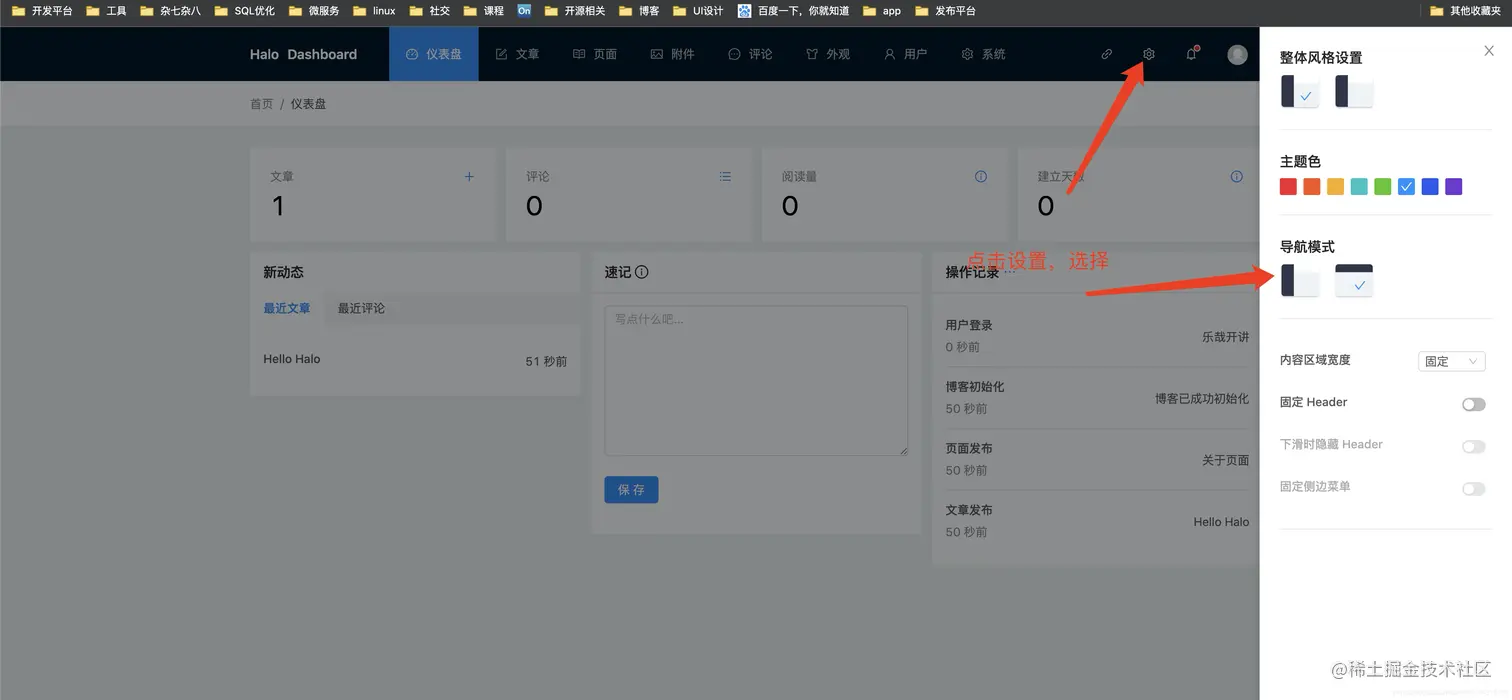Toggle 固定侧边菜单 switch
Screen dimensions: 1512x700
coord(1474,488)
